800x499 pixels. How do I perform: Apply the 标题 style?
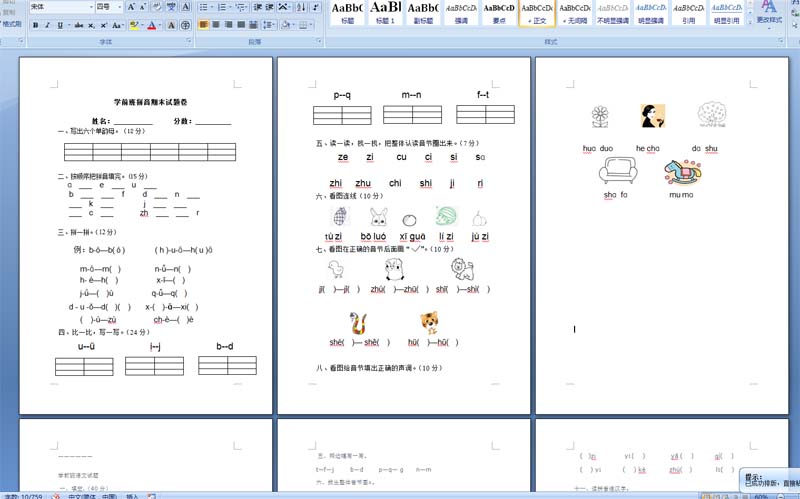[x=348, y=13]
